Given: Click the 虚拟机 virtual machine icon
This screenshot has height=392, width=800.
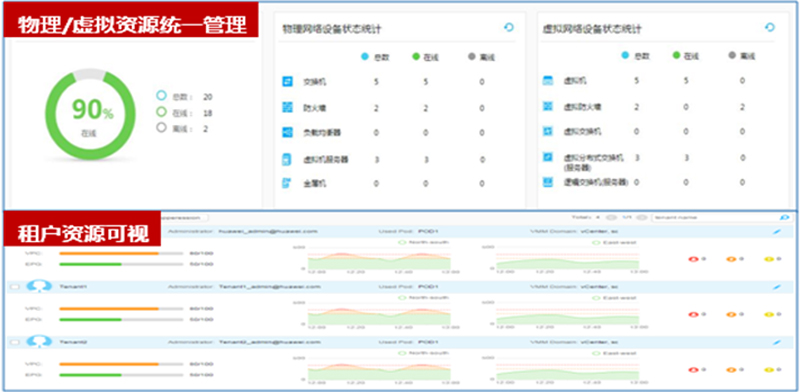Looking at the screenshot, I should tap(547, 81).
